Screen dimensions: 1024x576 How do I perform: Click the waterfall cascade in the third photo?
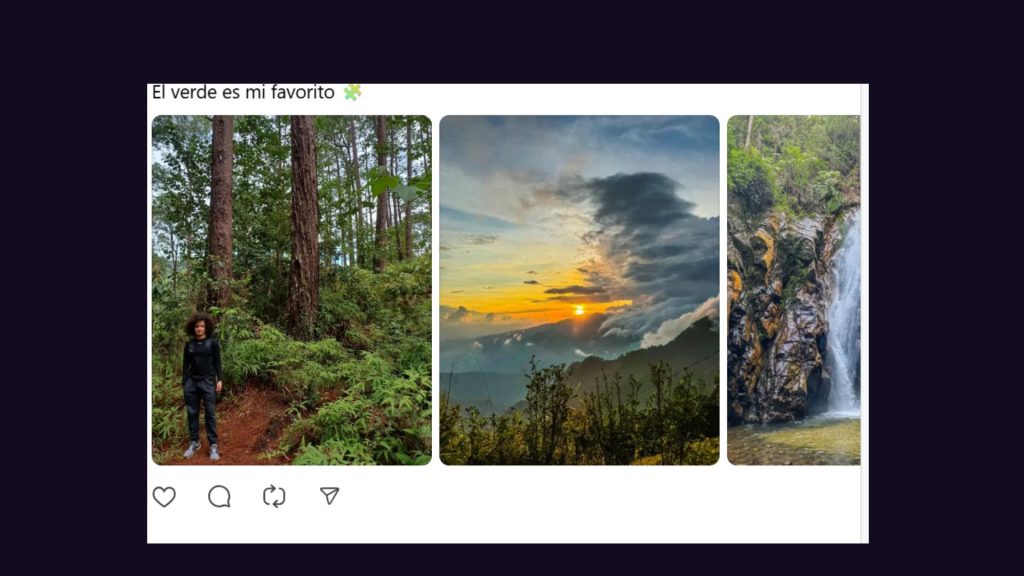tap(845, 320)
